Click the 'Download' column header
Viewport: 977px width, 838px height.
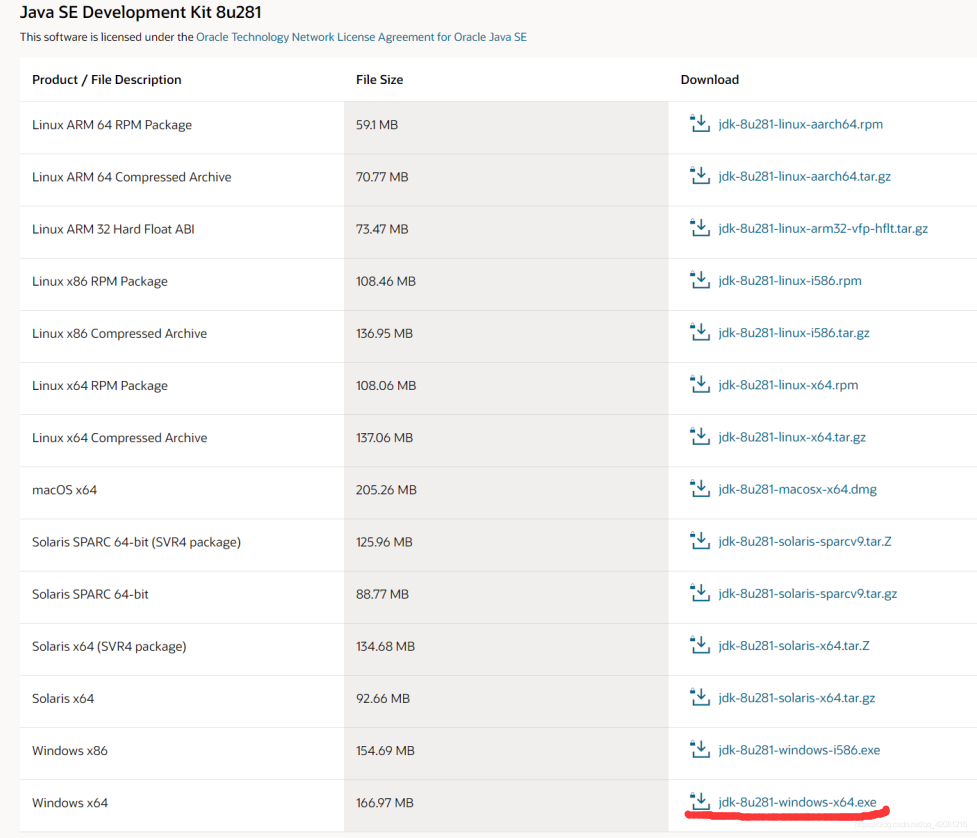click(710, 80)
